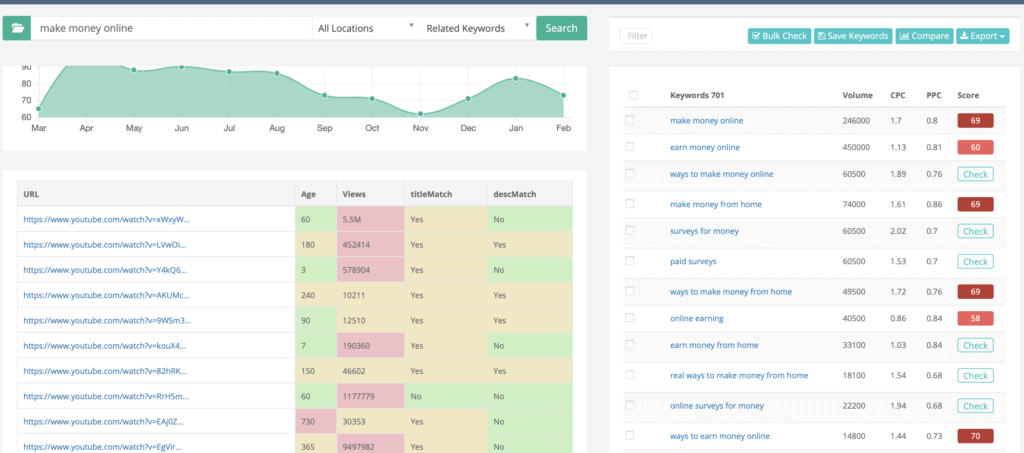Open YouTube link ending v=RrH5m...
The width and height of the screenshot is (1024, 453).
(x=106, y=396)
